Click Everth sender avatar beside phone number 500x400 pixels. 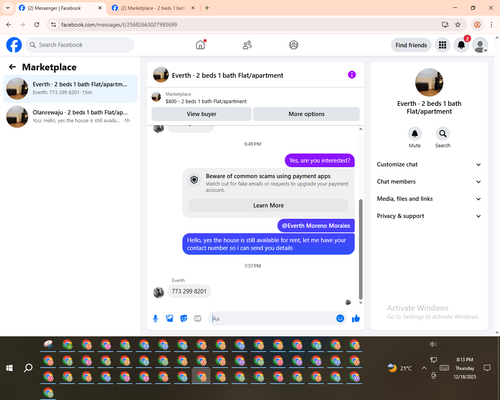coord(158,292)
